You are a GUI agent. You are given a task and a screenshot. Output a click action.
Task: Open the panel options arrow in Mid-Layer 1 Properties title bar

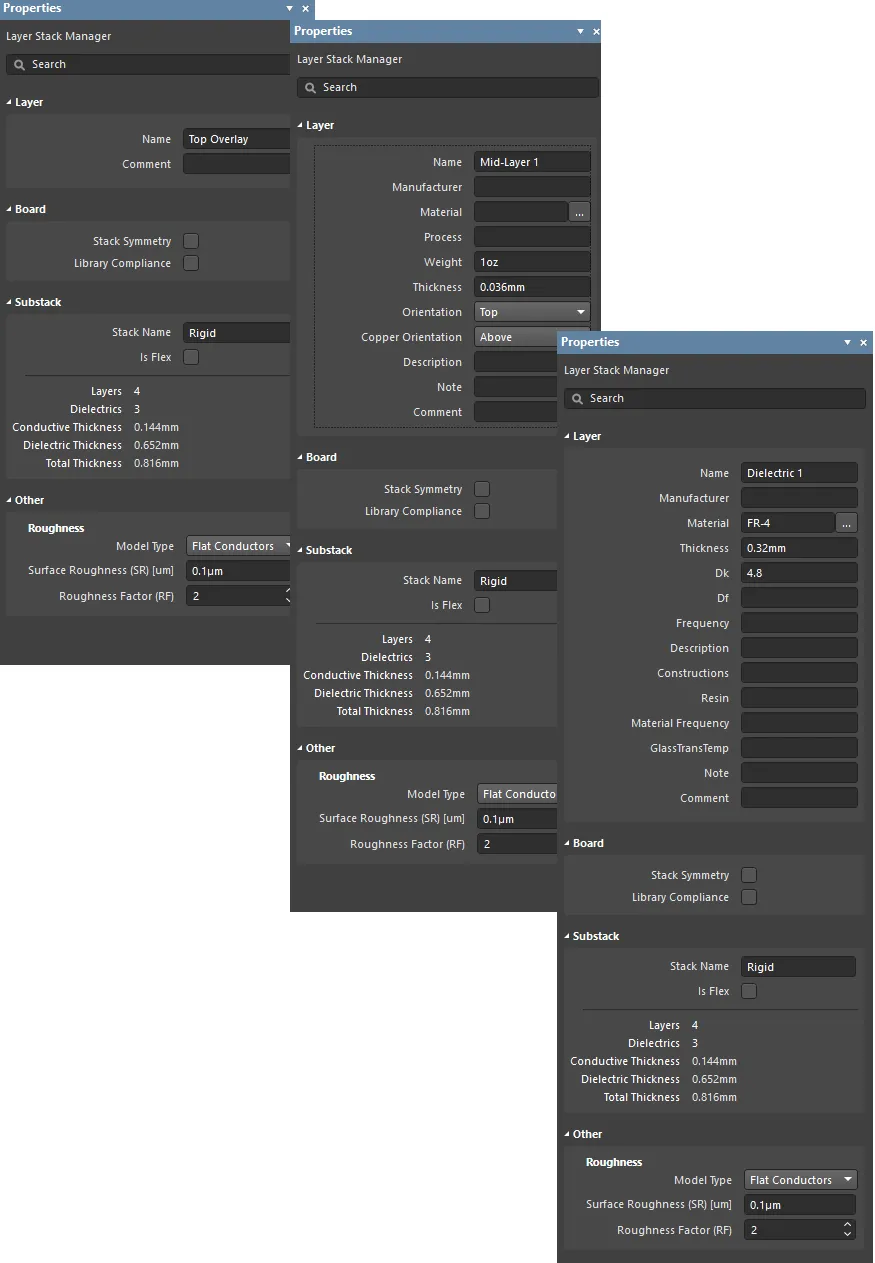coord(581,31)
